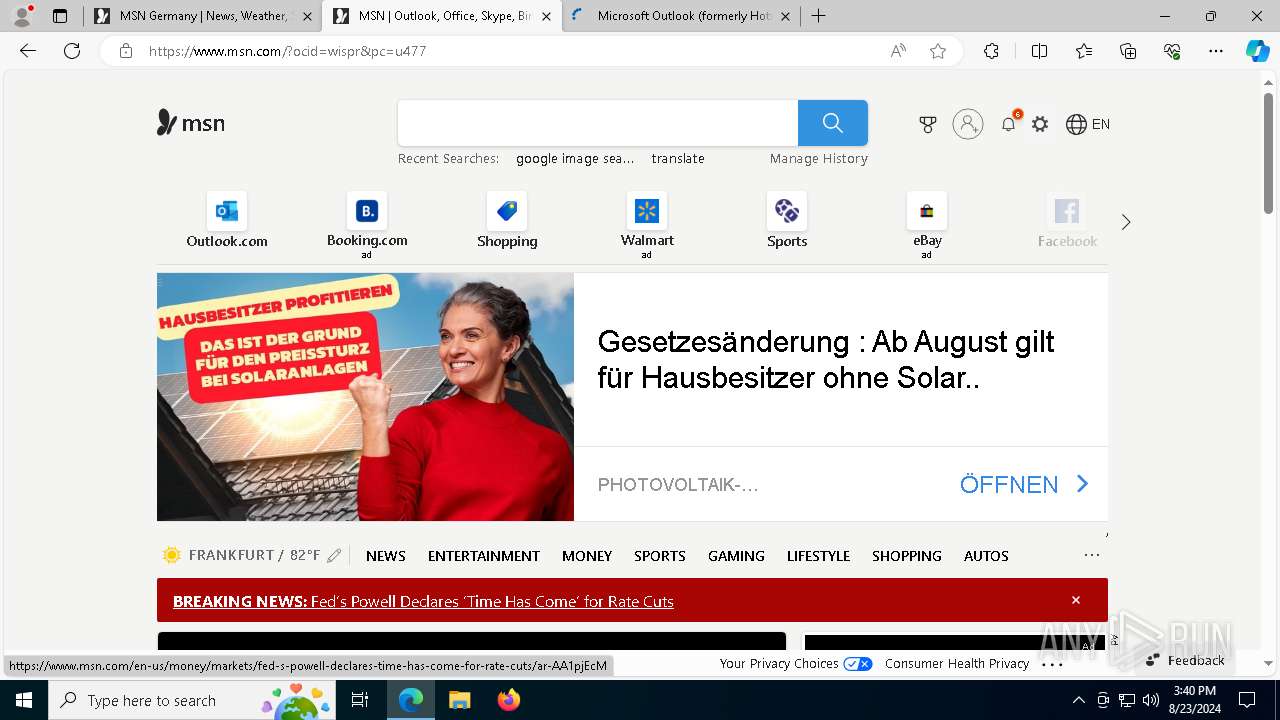Launch Copilot sidebar
The width and height of the screenshot is (1280, 720).
1257,51
